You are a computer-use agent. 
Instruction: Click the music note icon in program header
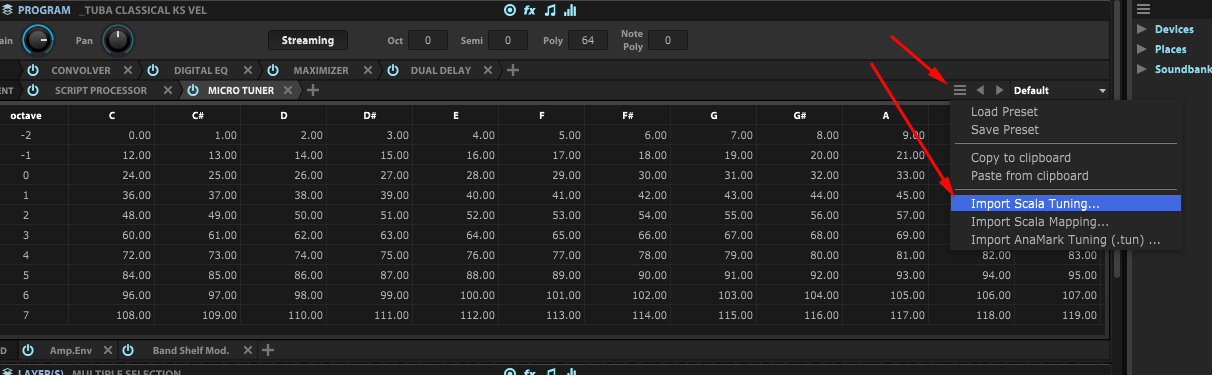[x=550, y=10]
